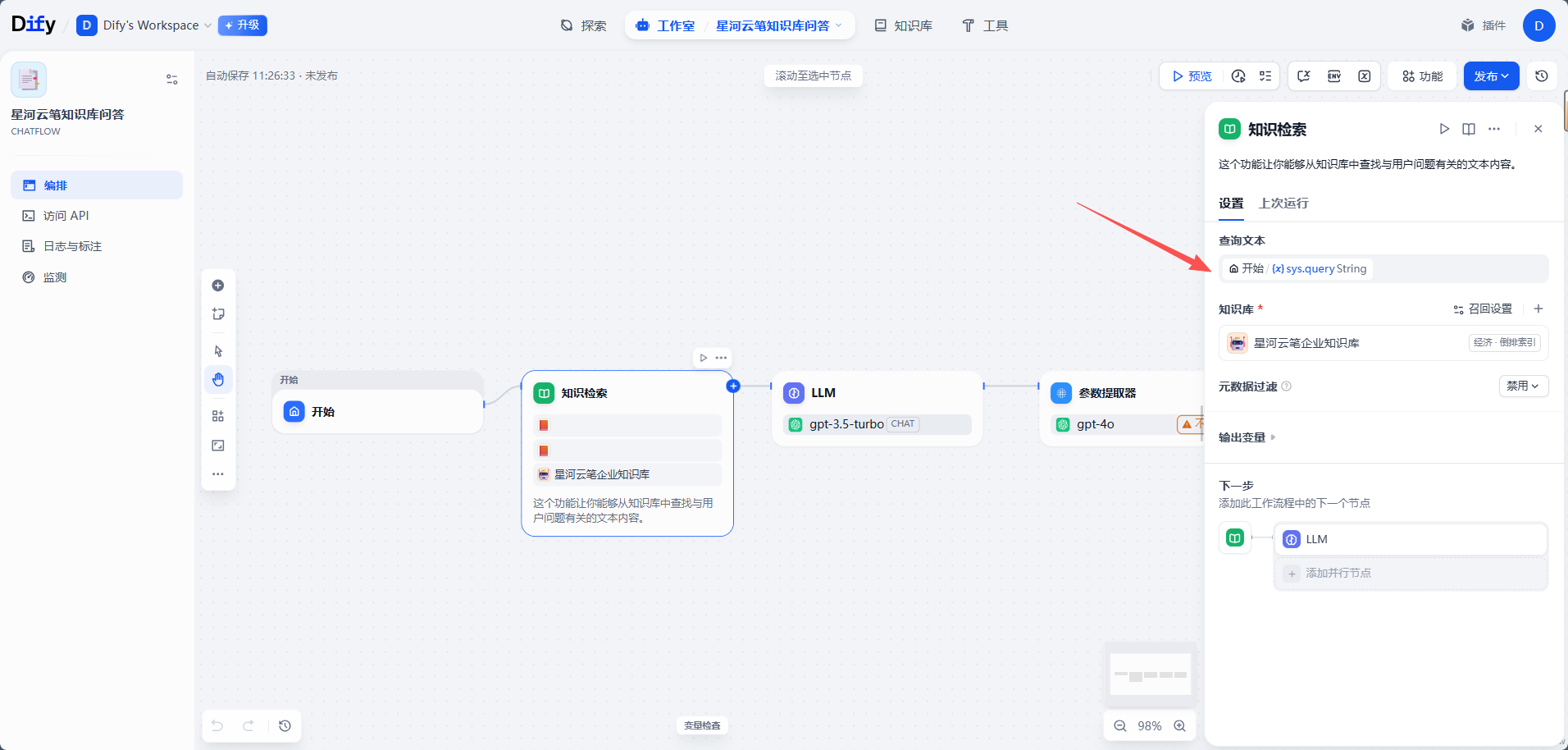The image size is (1568, 750).
Task: Open the three-dot menu above 知识检索 node
Action: coord(721,358)
